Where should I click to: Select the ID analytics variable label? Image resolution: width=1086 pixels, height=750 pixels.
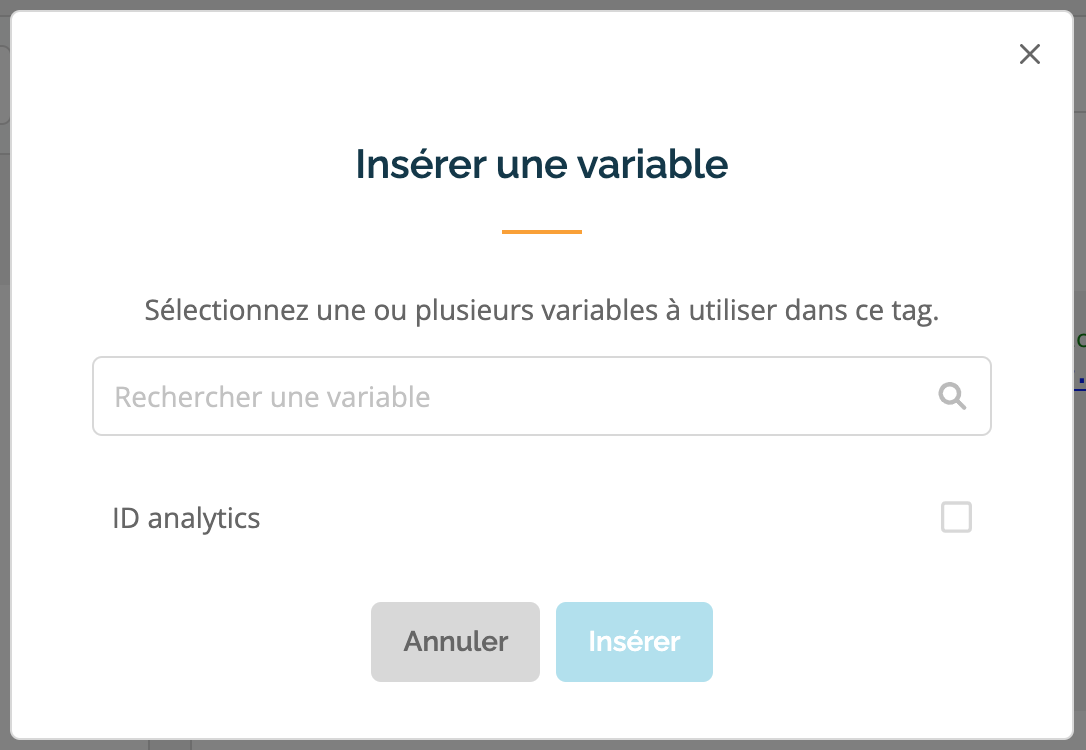186,519
